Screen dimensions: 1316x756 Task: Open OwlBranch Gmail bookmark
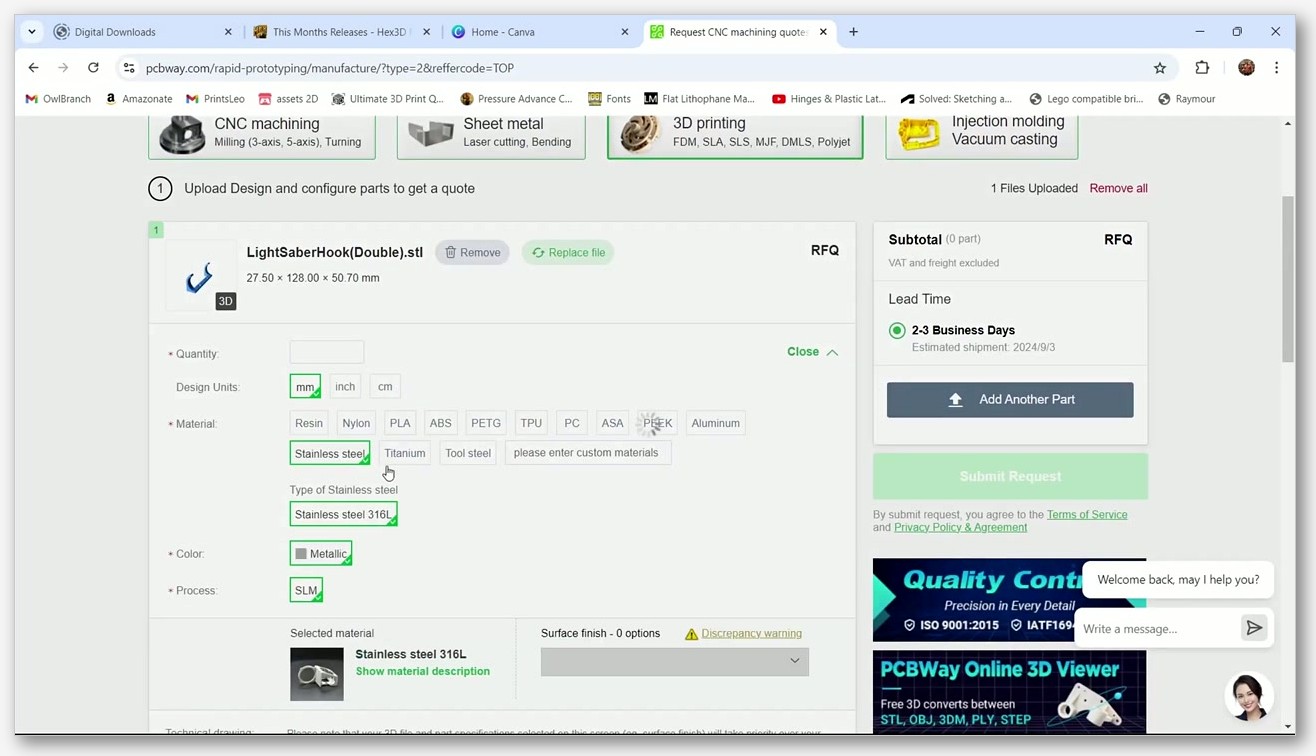[x=58, y=99]
